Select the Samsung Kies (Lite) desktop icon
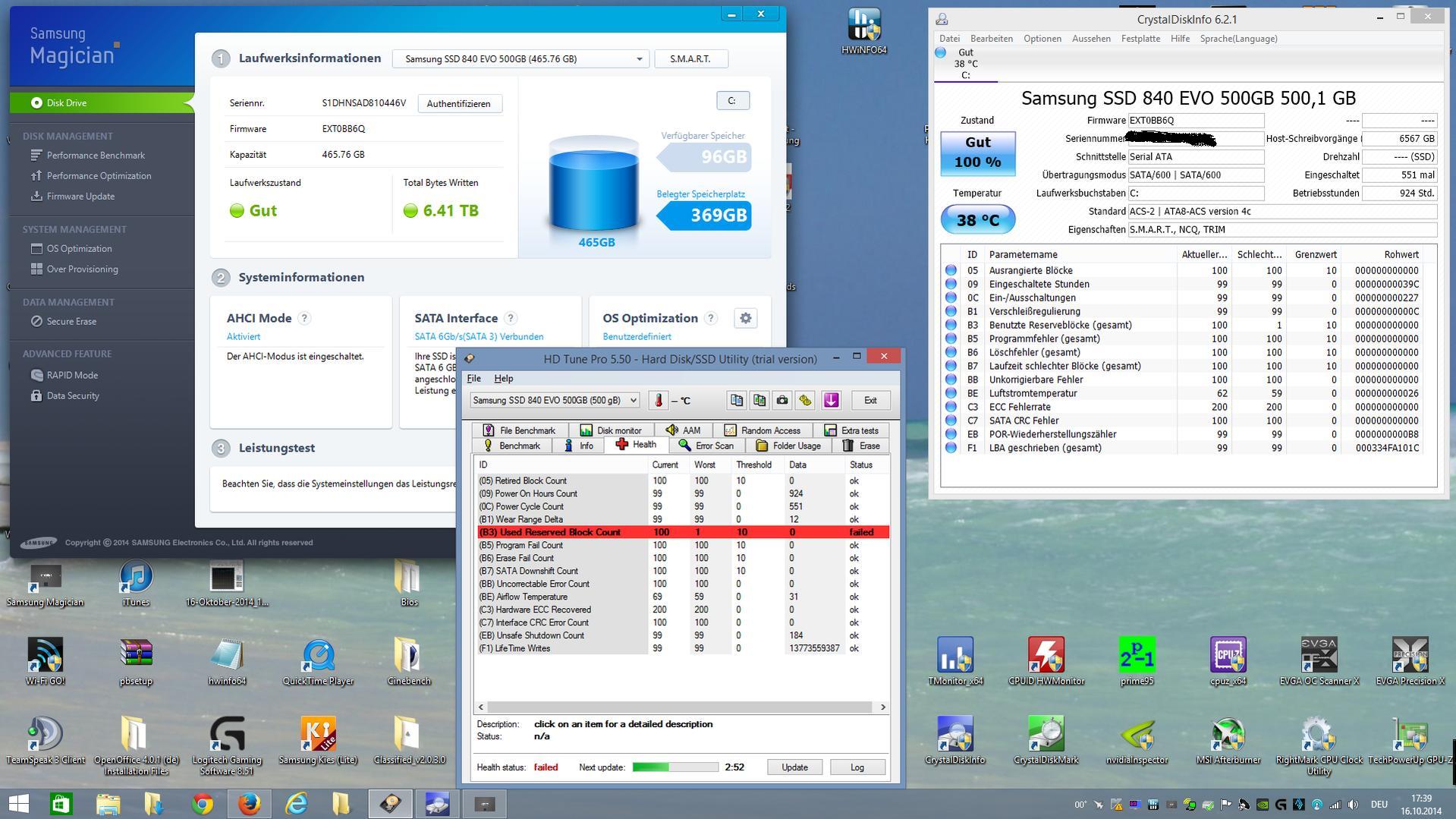This screenshot has height=819, width=1456. pyautogui.click(x=318, y=740)
